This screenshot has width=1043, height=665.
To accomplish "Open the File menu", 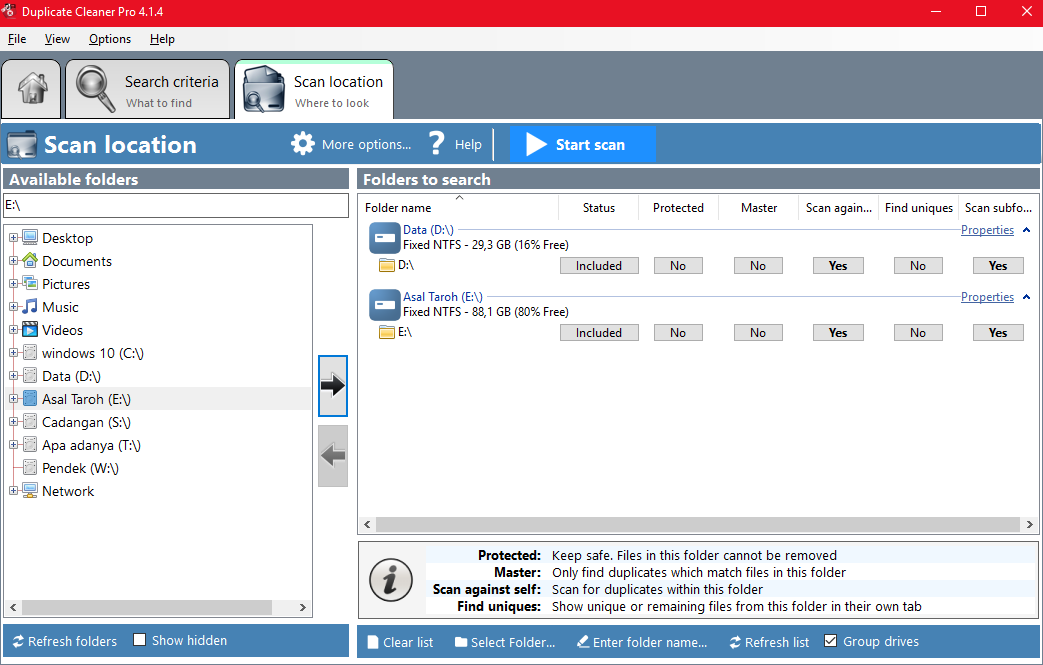I will 17,39.
